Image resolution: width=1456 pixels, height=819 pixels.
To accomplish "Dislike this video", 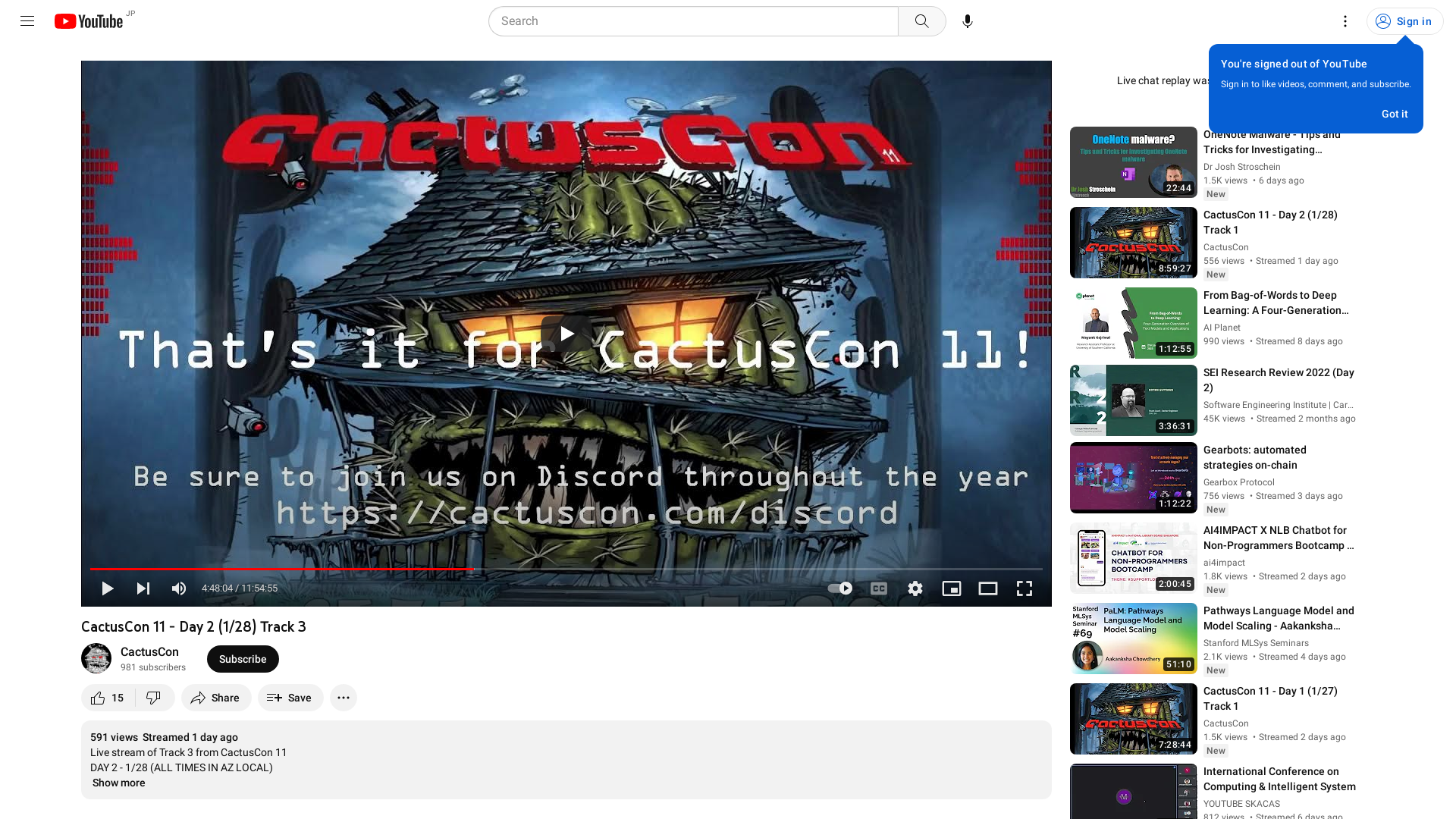I will pos(154,698).
